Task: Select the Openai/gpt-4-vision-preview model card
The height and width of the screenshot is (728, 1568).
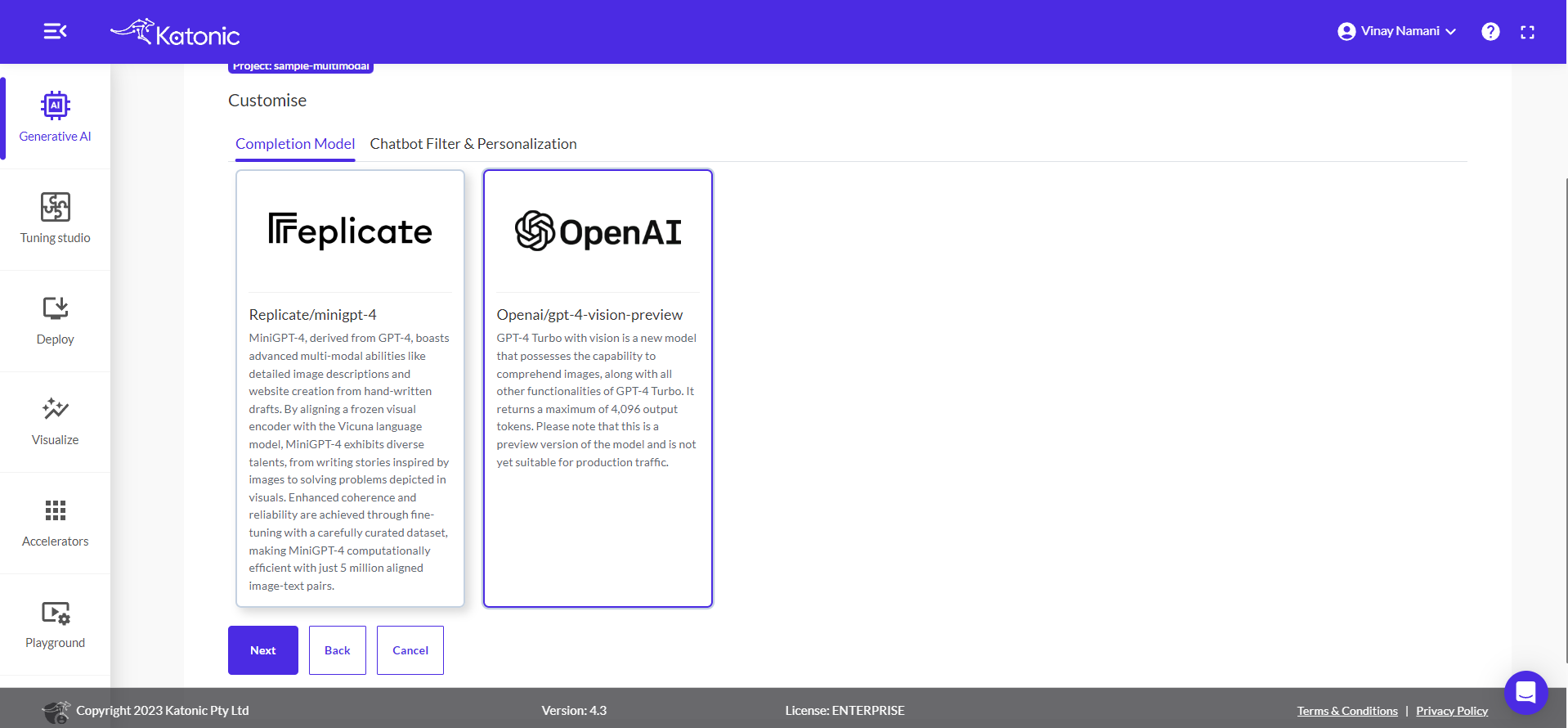Action: coord(598,389)
